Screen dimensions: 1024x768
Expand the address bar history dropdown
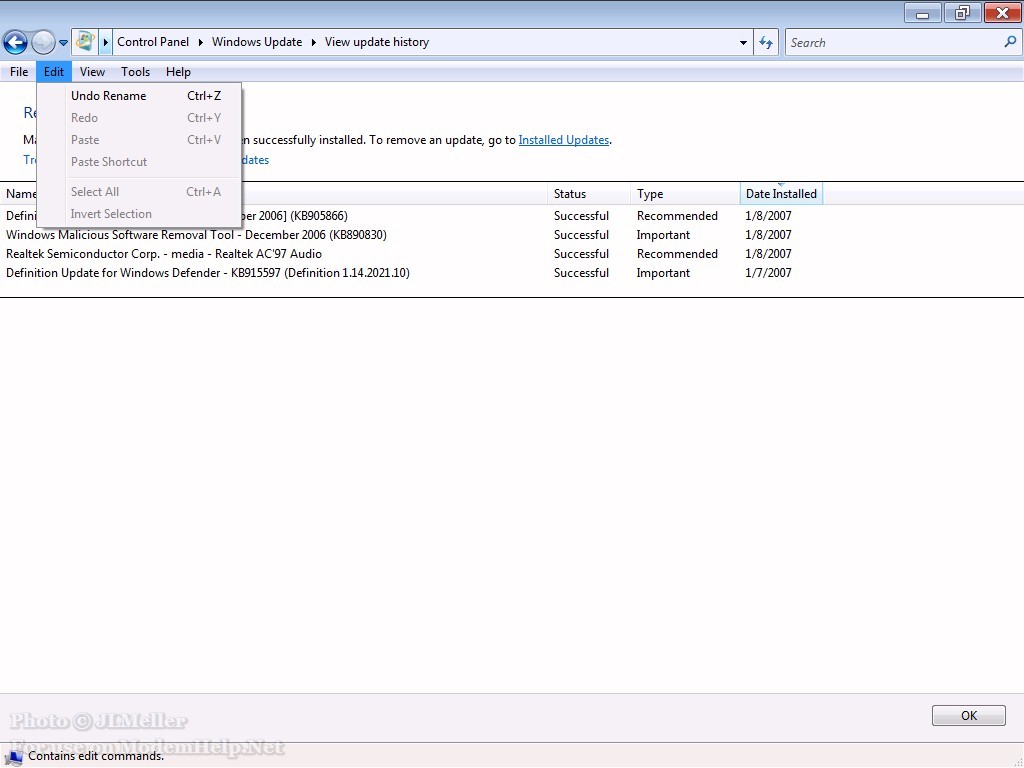(x=743, y=43)
